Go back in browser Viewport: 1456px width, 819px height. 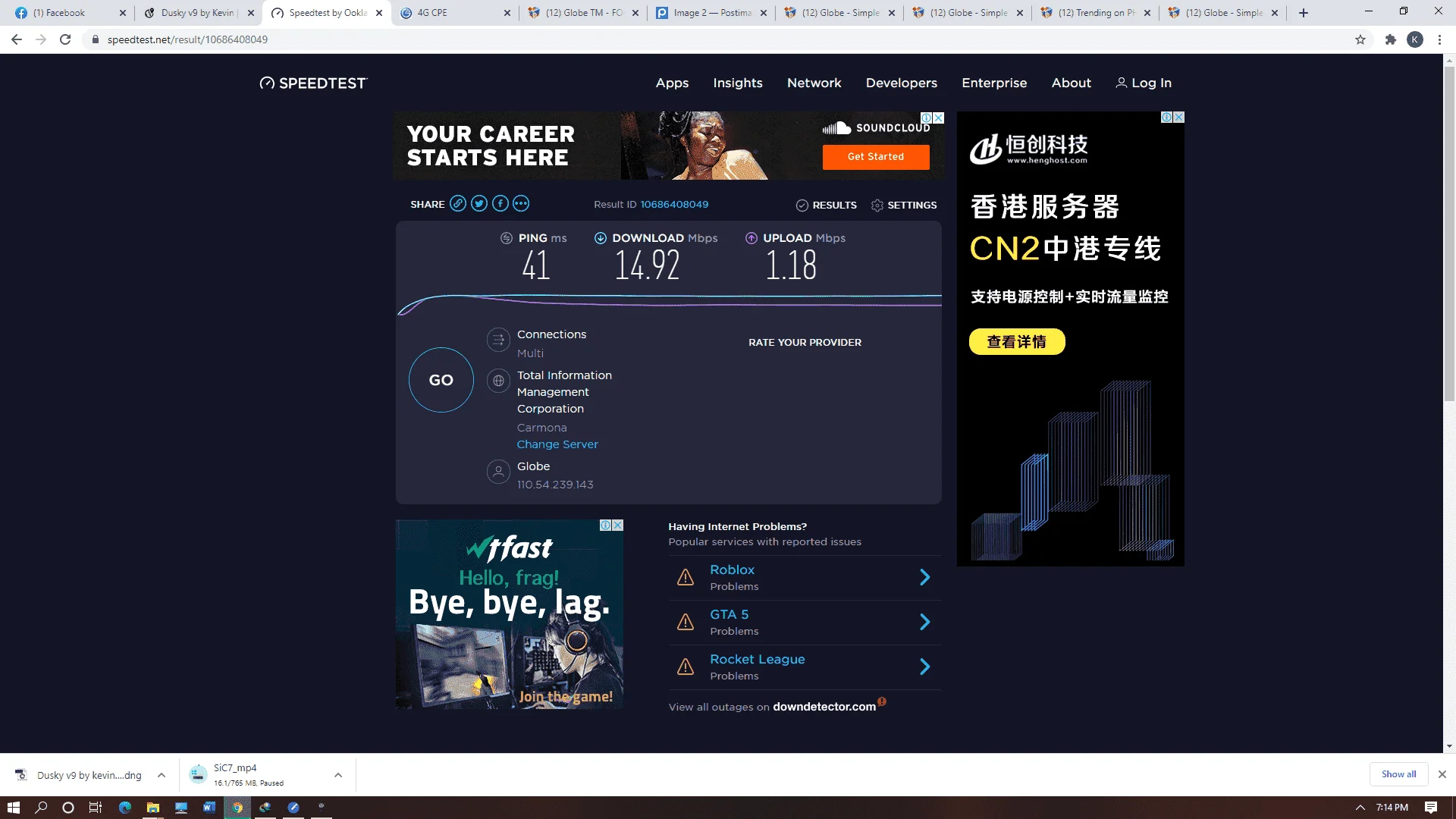(x=17, y=39)
